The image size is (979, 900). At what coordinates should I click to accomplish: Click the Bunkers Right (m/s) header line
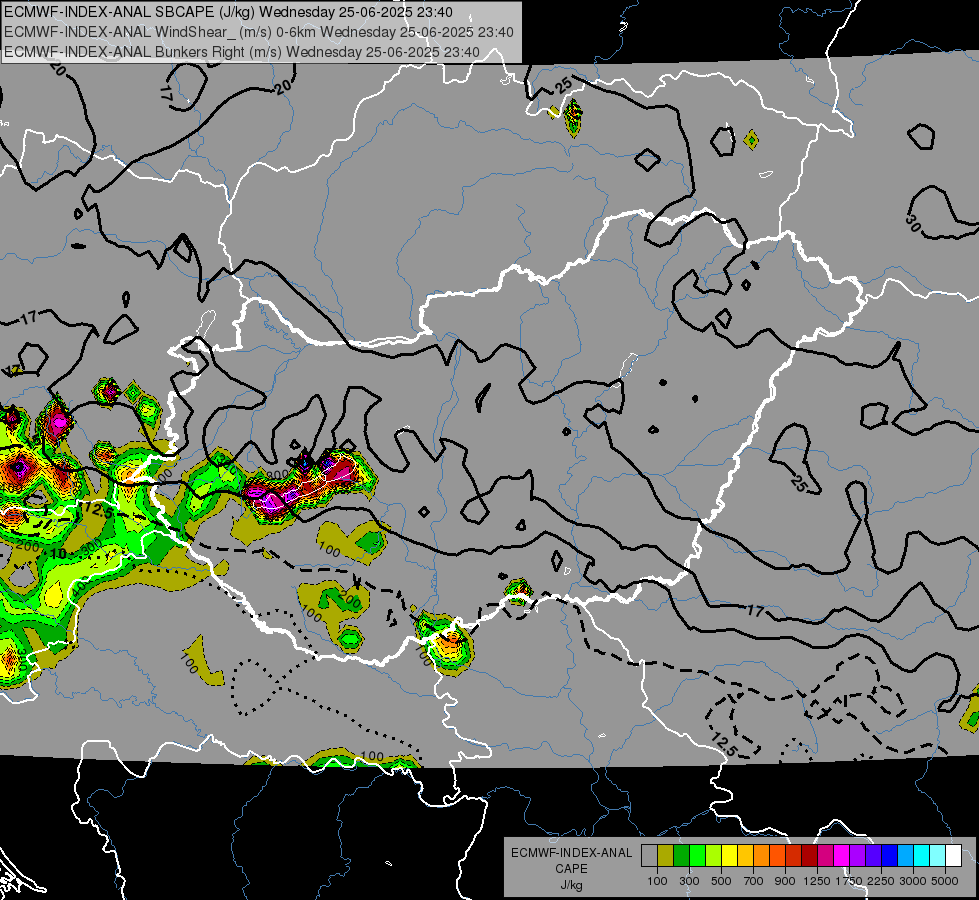point(242,52)
